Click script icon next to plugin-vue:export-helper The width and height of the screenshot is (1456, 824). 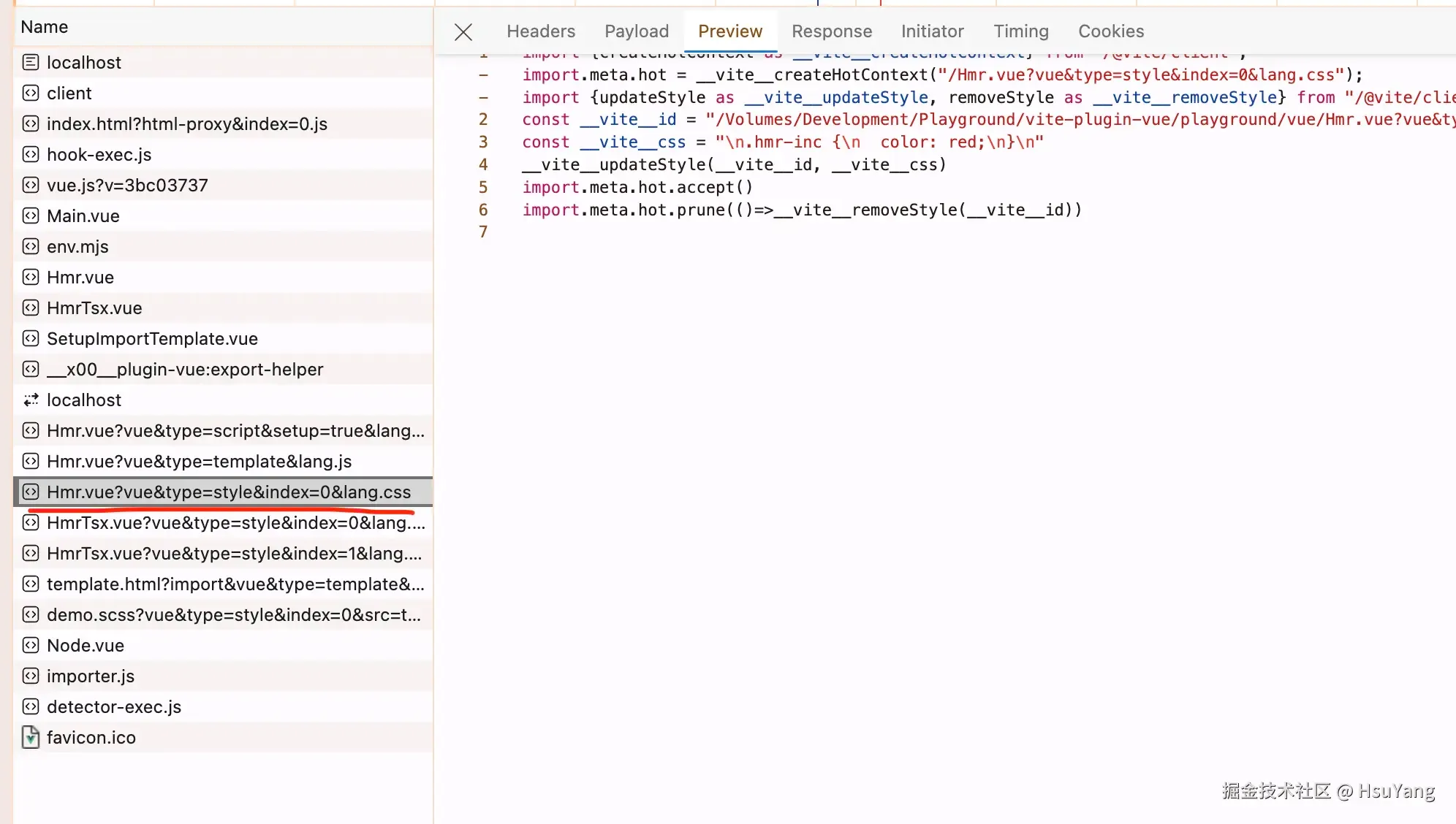tap(31, 369)
